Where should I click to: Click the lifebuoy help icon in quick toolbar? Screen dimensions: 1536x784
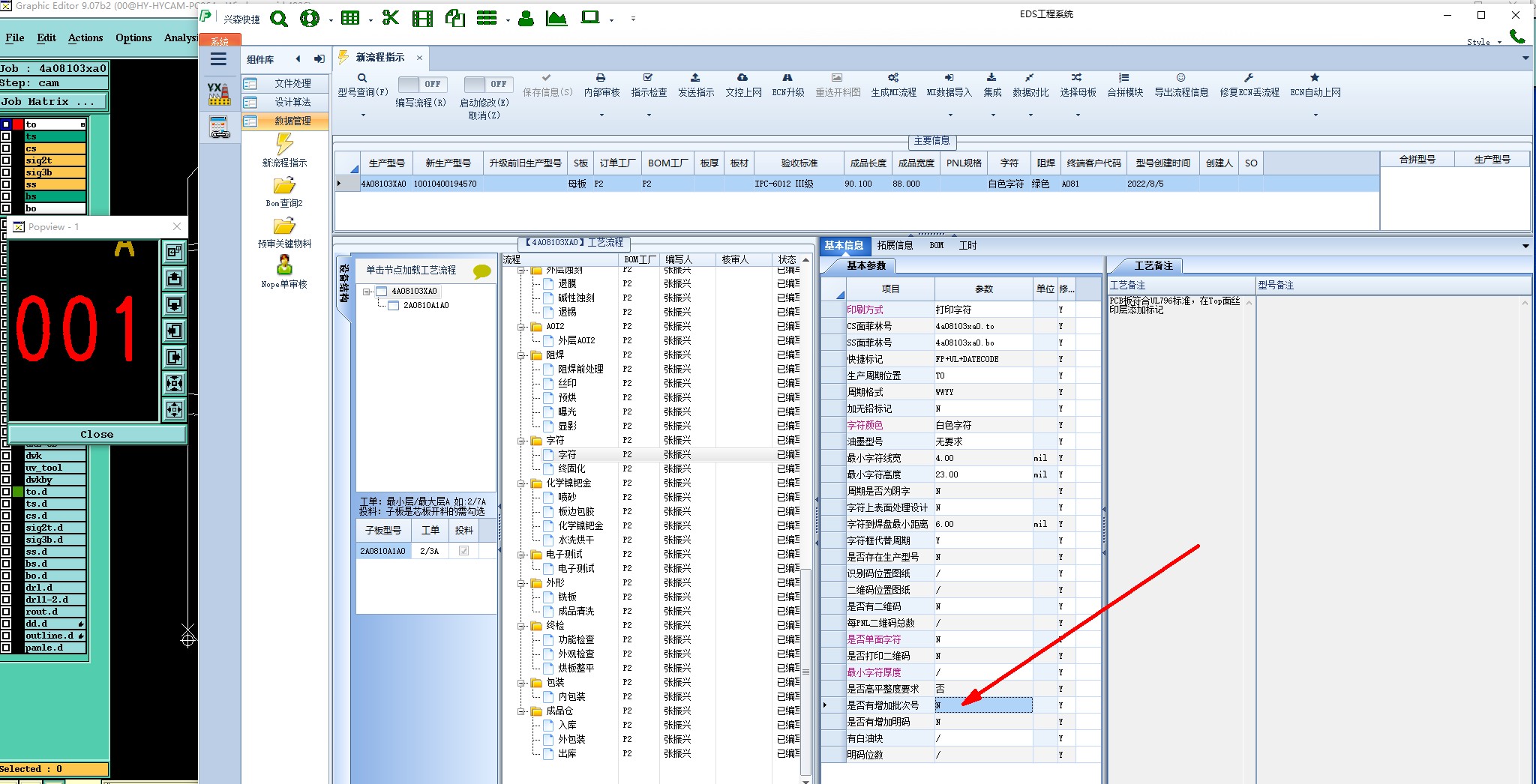310,18
